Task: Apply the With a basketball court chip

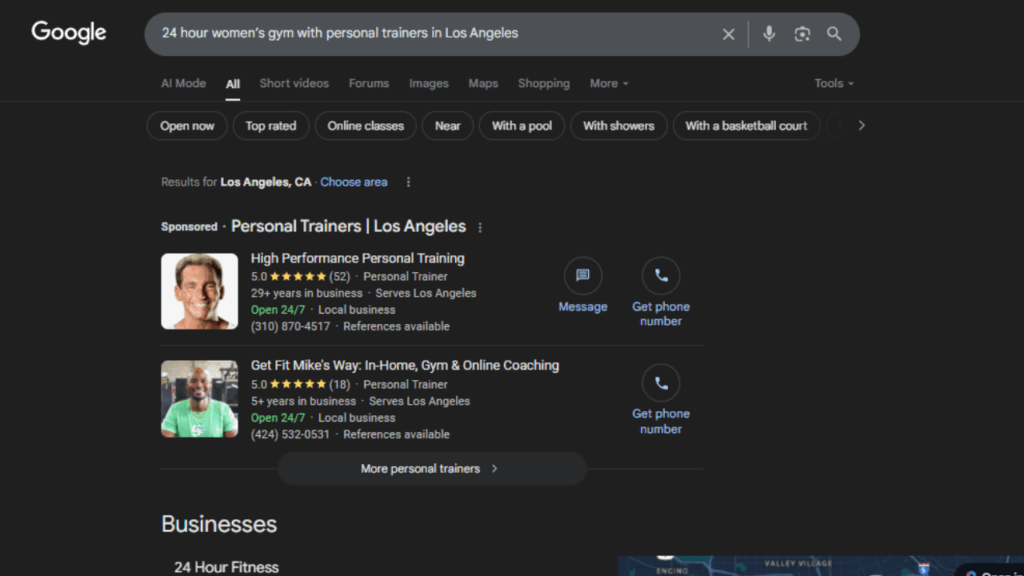Action: pyautogui.click(x=746, y=126)
